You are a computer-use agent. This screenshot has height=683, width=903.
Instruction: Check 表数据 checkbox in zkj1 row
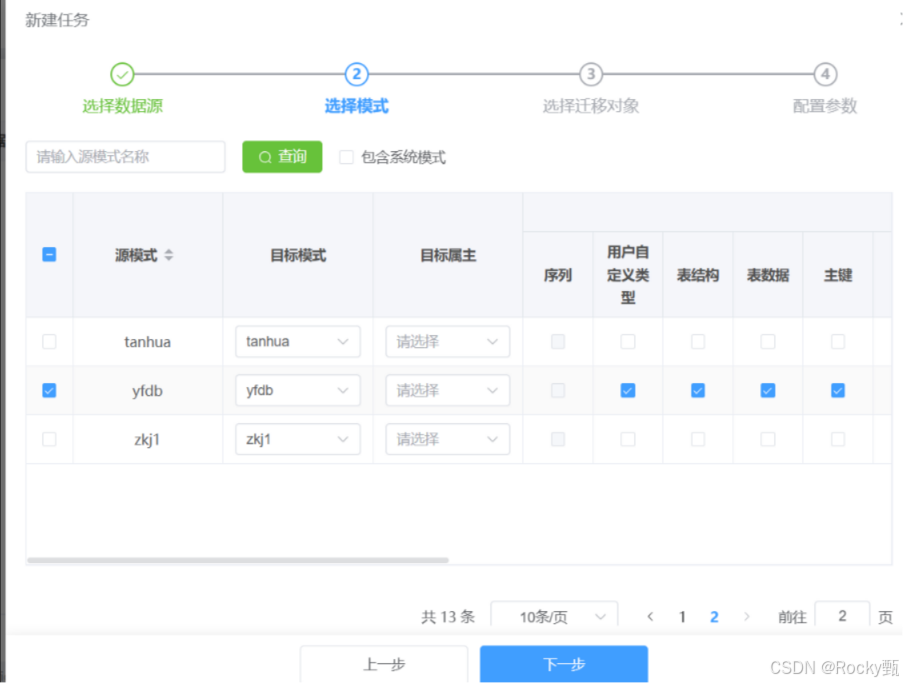[768, 439]
